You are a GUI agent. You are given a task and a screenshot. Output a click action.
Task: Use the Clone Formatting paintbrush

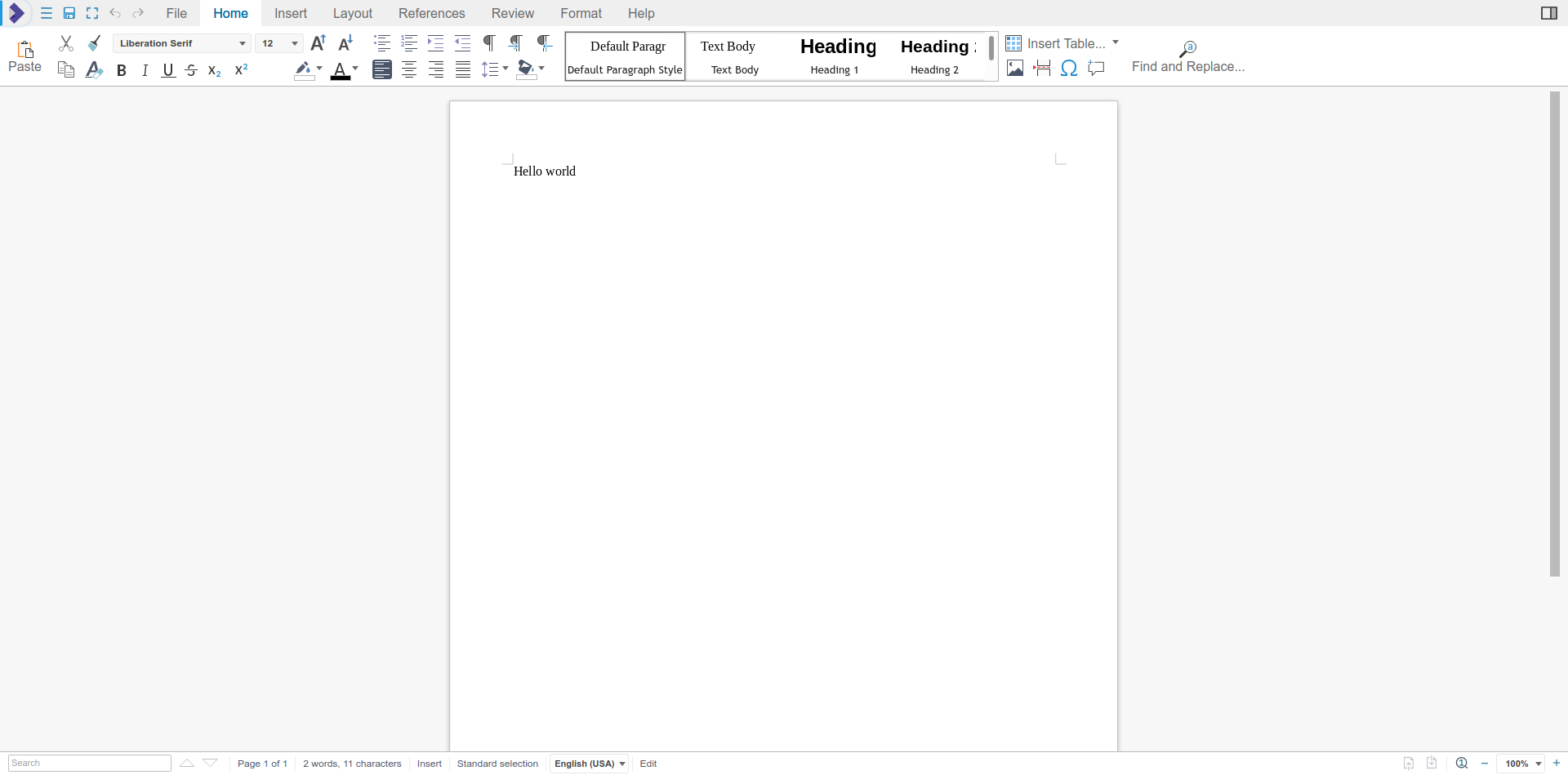point(94,43)
